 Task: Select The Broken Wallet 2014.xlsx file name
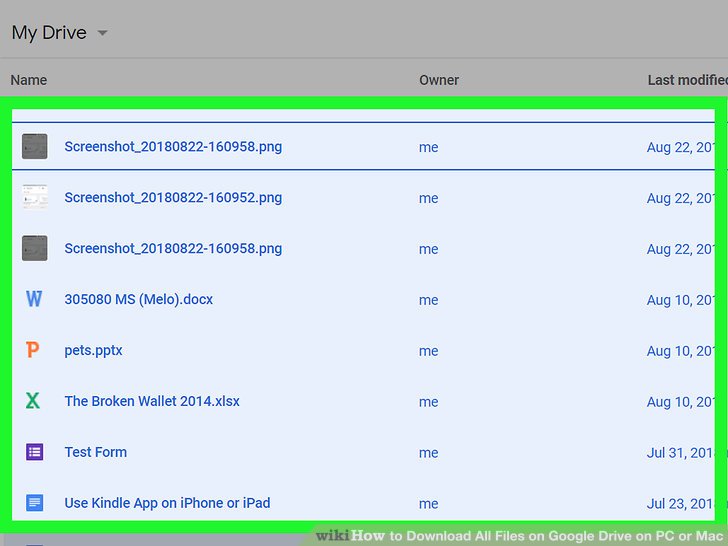point(152,401)
